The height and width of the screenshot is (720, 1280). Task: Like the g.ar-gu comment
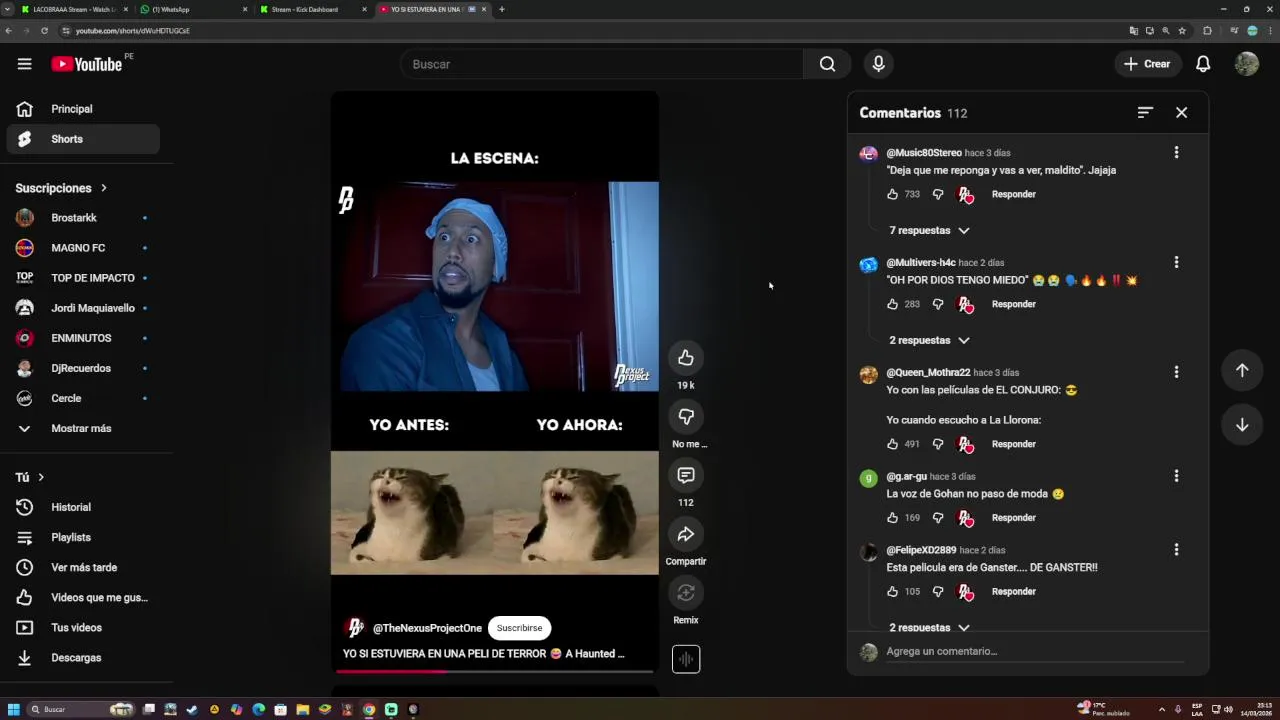pyautogui.click(x=893, y=518)
